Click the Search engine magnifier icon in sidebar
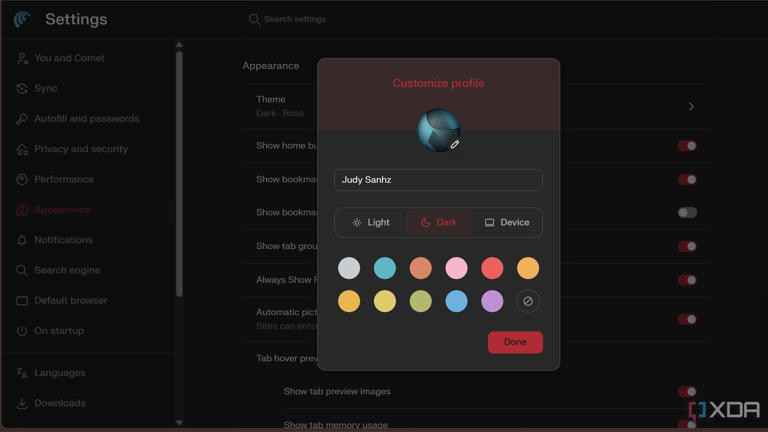 pos(22,270)
